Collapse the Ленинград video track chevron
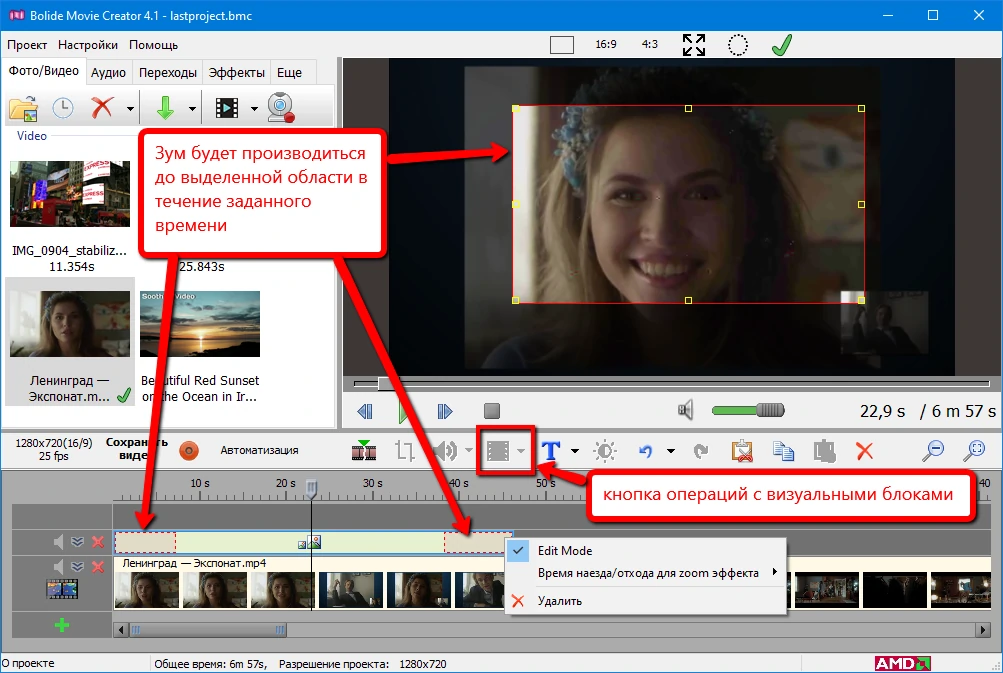The image size is (1003, 673). coord(77,567)
